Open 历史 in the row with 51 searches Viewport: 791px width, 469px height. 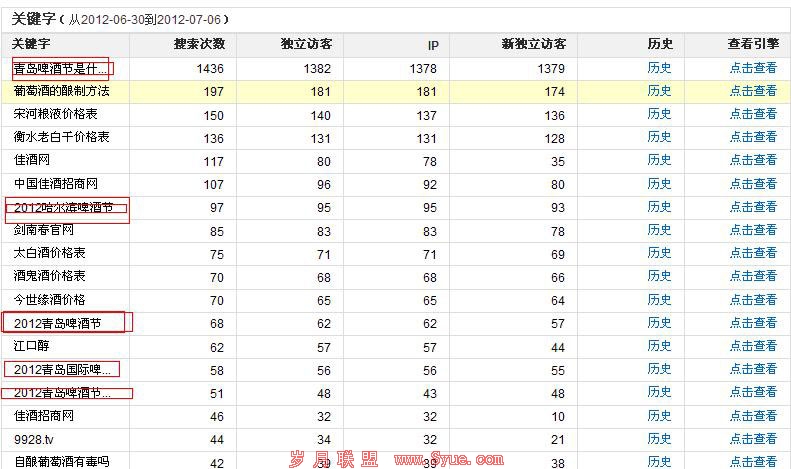click(x=659, y=392)
